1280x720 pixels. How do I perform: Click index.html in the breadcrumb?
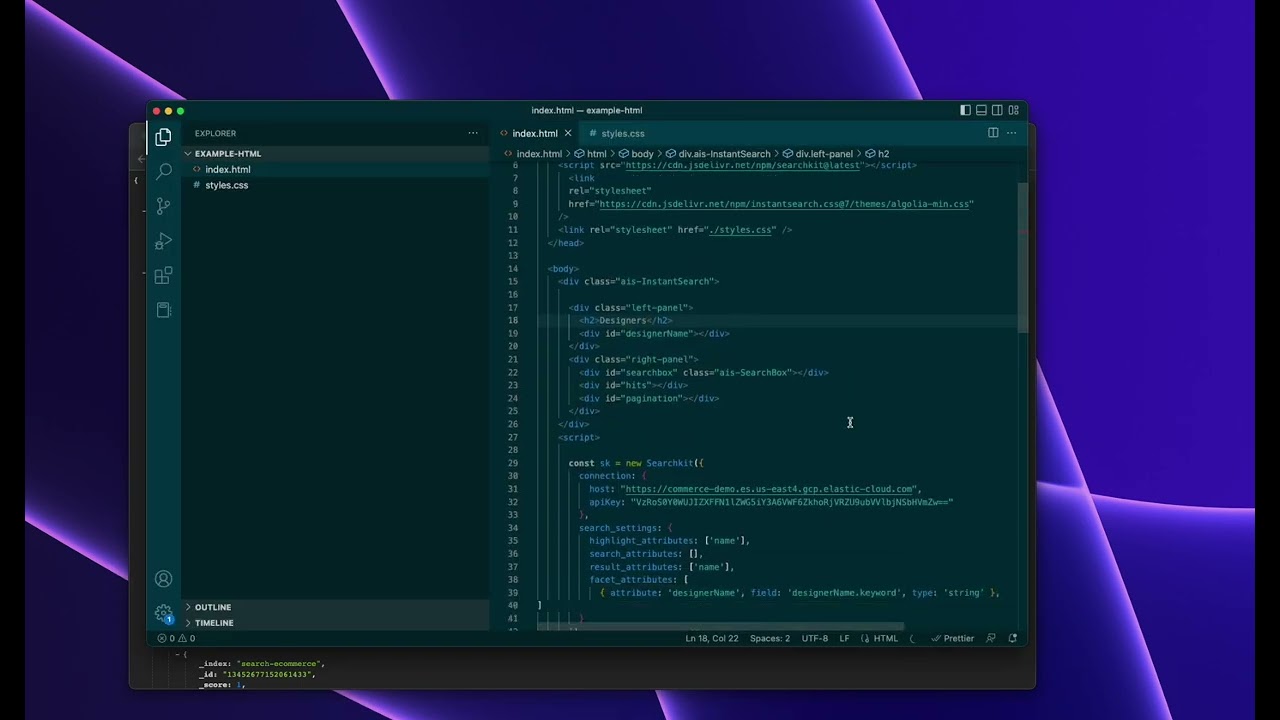point(539,154)
